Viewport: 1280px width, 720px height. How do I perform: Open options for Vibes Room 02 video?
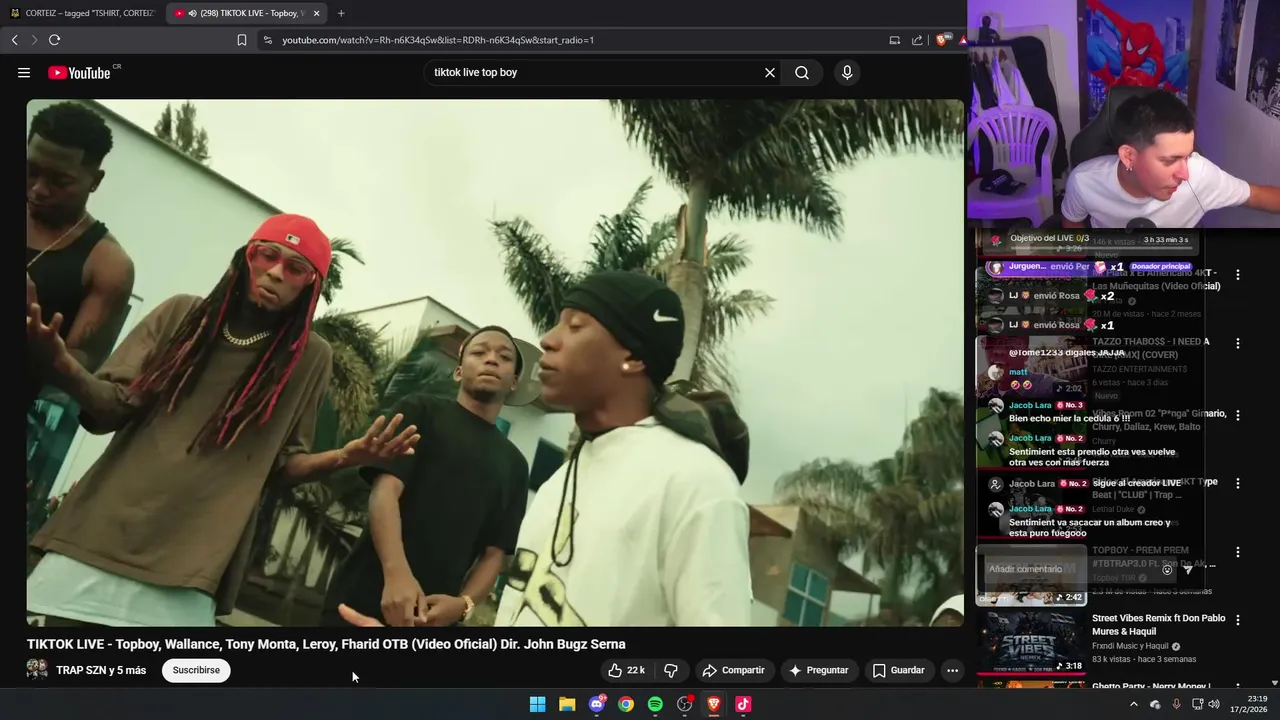[1237, 414]
